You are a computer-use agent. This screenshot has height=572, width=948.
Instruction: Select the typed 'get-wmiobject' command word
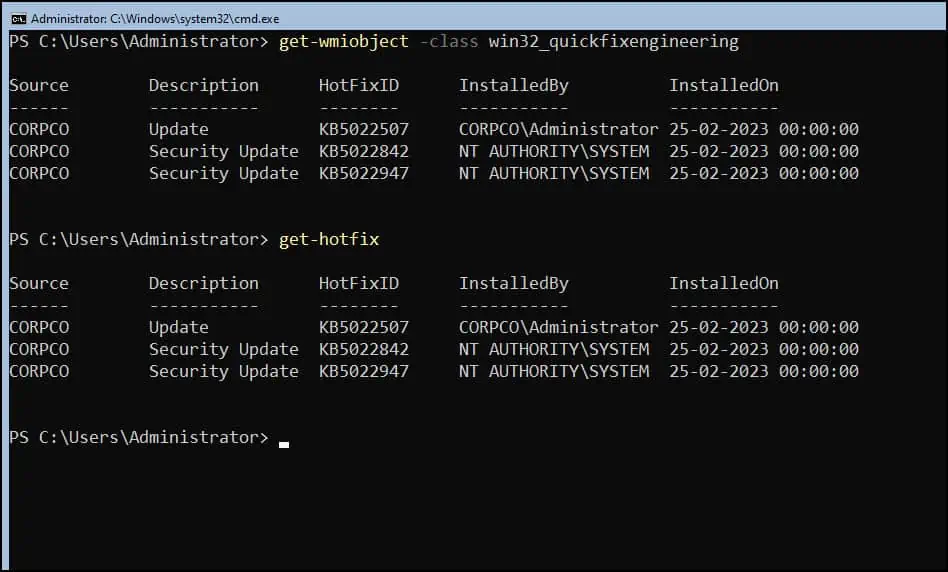pyautogui.click(x=343, y=42)
